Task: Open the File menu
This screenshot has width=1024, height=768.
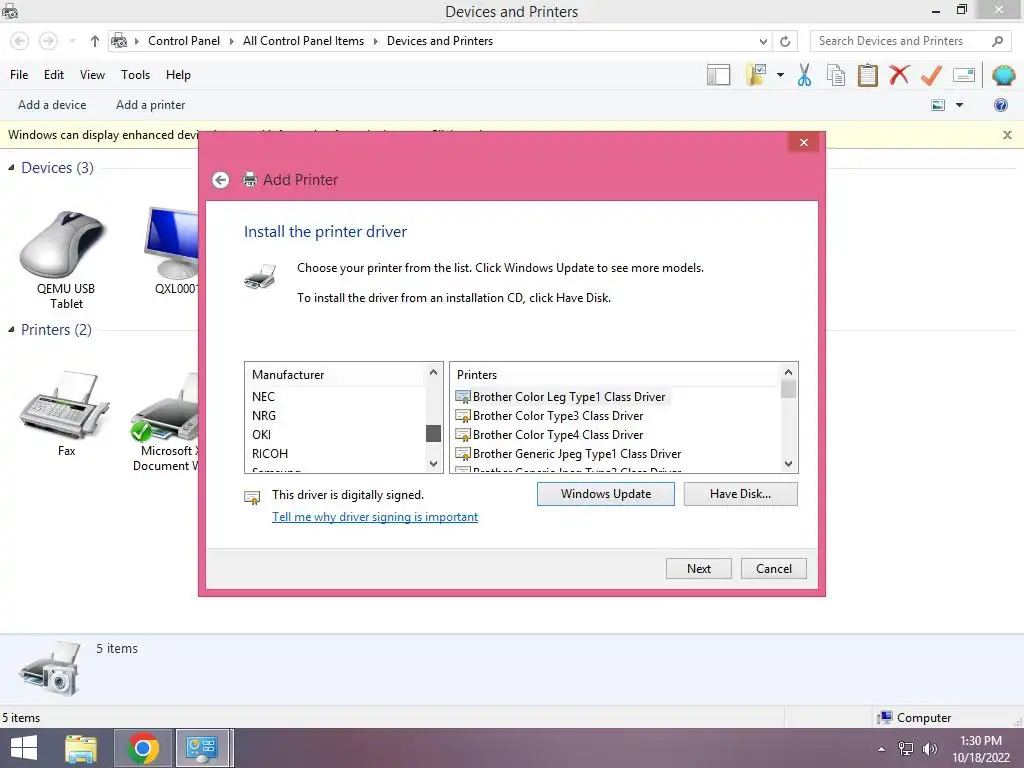Action: [19, 75]
